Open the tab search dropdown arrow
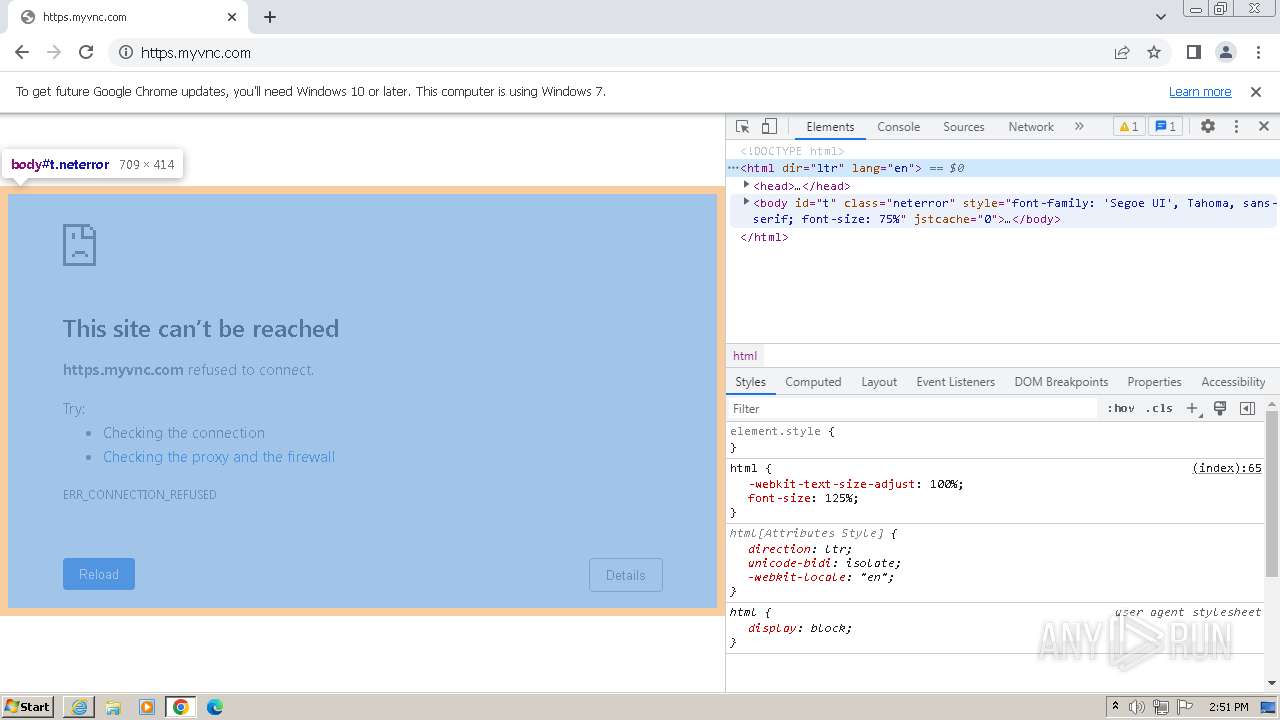Viewport: 1280px width, 720px height. 1161,17
